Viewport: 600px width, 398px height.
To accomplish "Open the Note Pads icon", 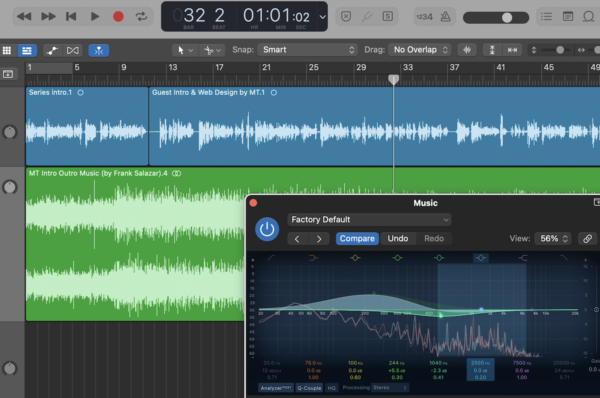I will pos(568,16).
